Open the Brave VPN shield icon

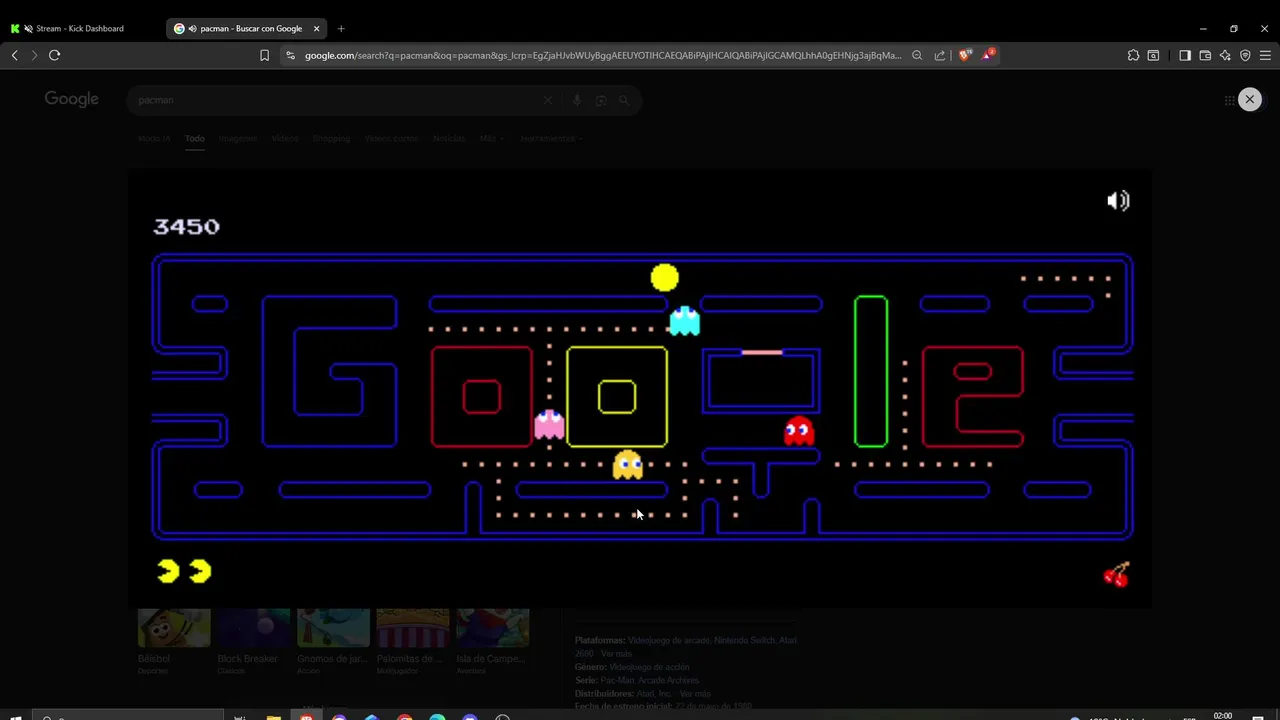tap(1245, 55)
